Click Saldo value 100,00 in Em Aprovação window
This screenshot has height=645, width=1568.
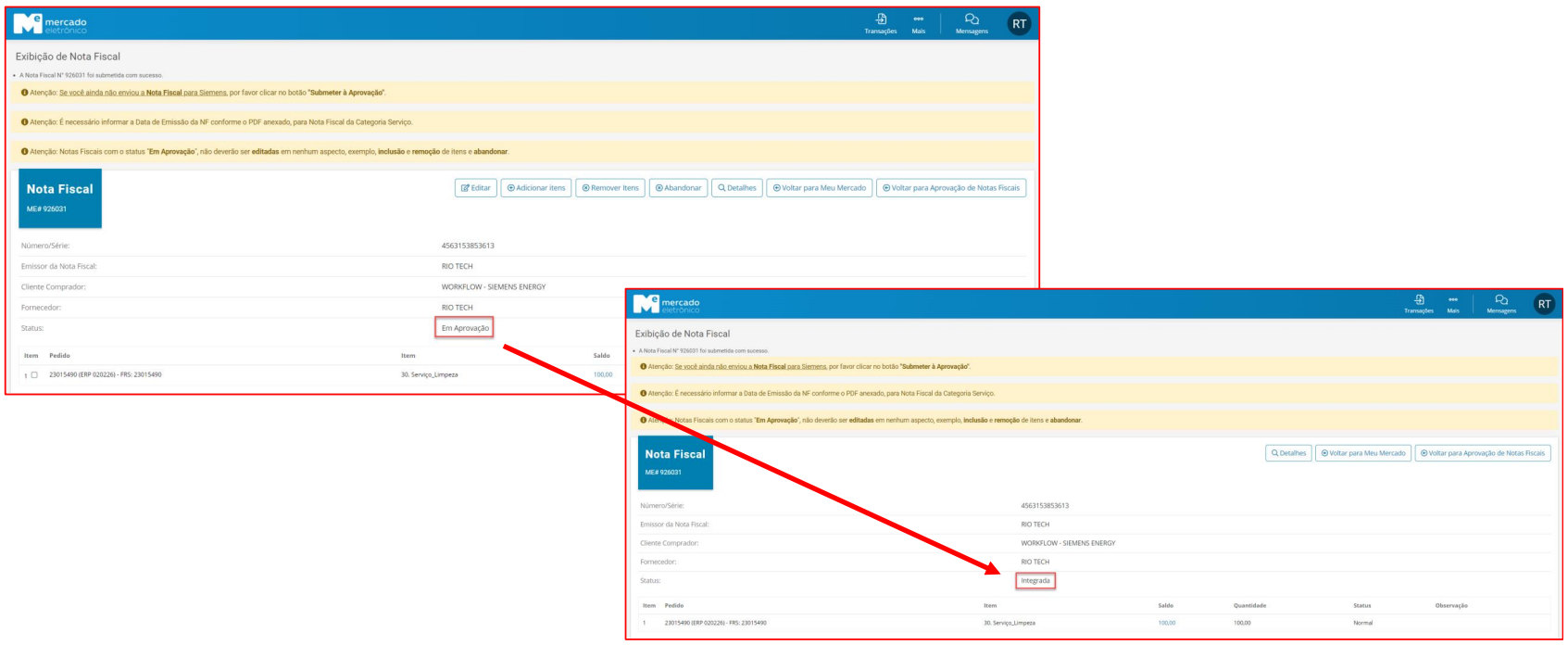point(603,375)
